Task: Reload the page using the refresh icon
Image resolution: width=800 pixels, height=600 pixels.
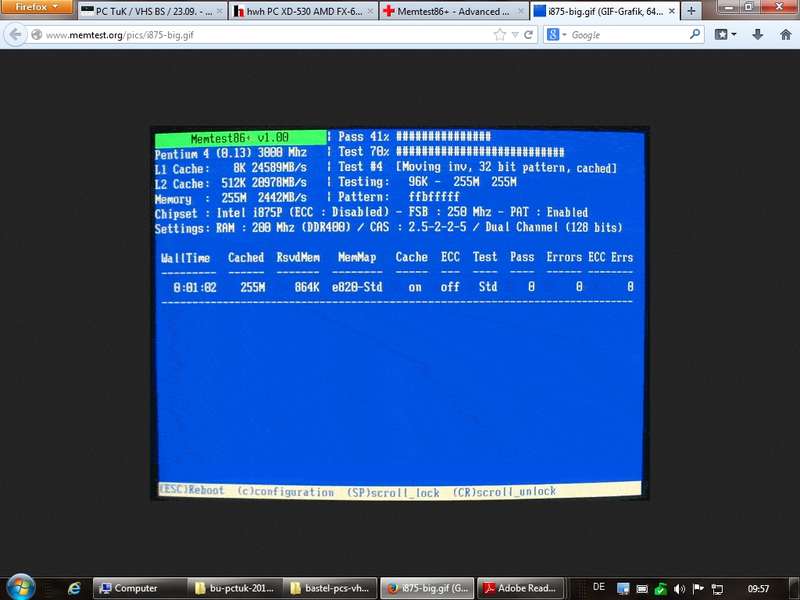Action: pos(529,35)
